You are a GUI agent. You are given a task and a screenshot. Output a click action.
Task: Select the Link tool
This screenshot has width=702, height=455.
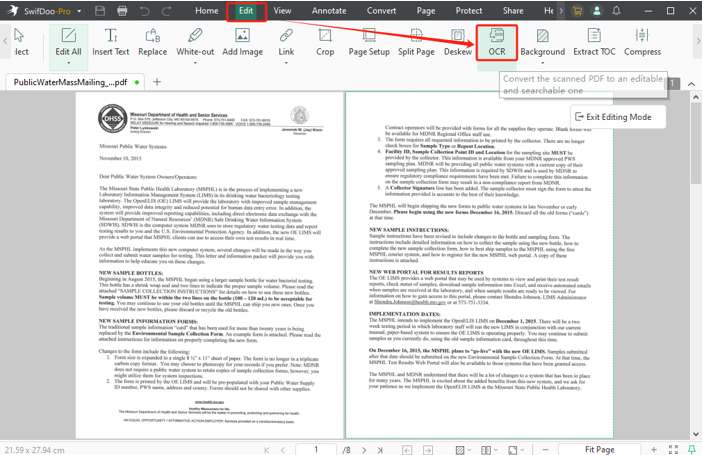286,42
